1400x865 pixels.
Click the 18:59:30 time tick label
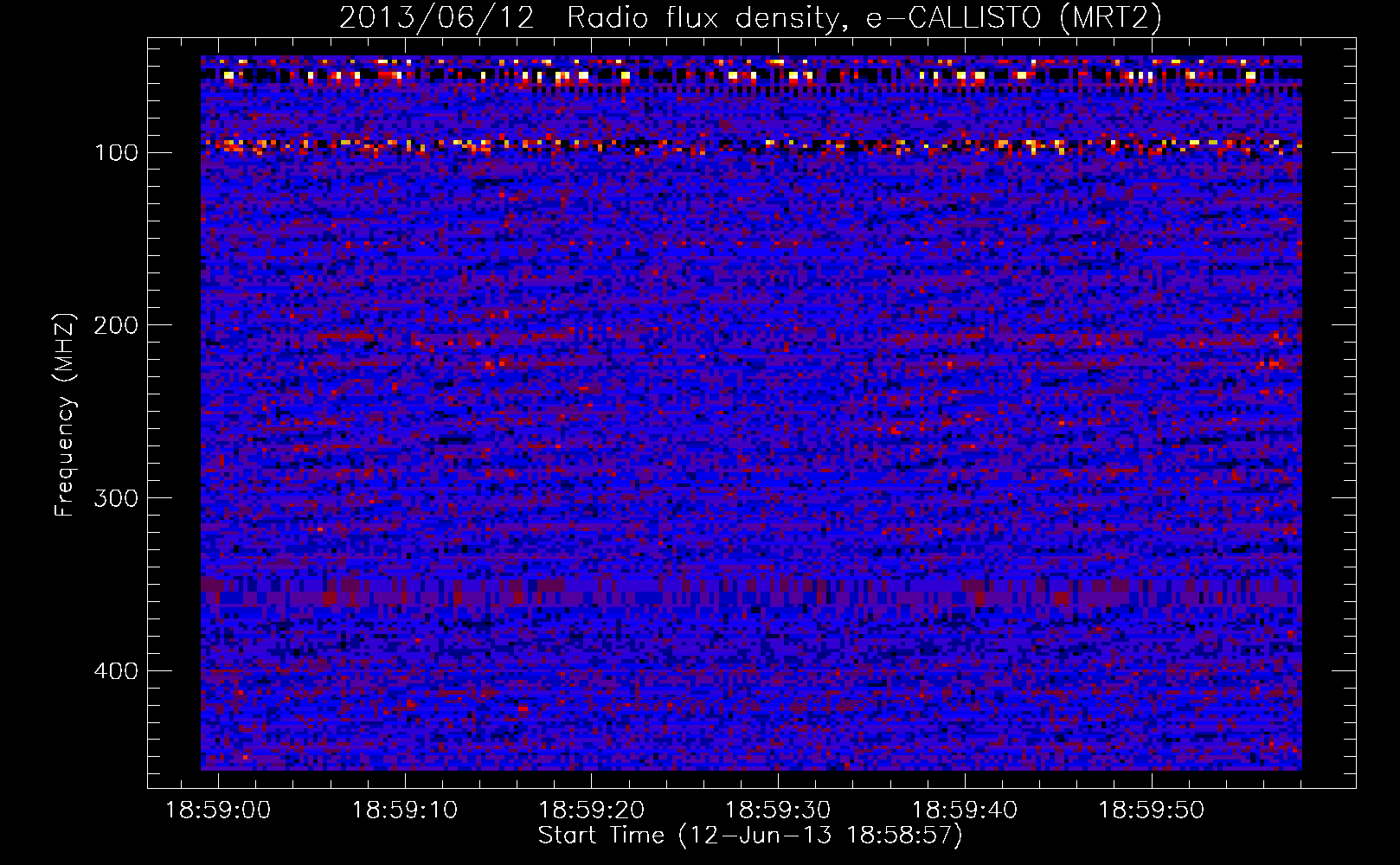pos(778,811)
